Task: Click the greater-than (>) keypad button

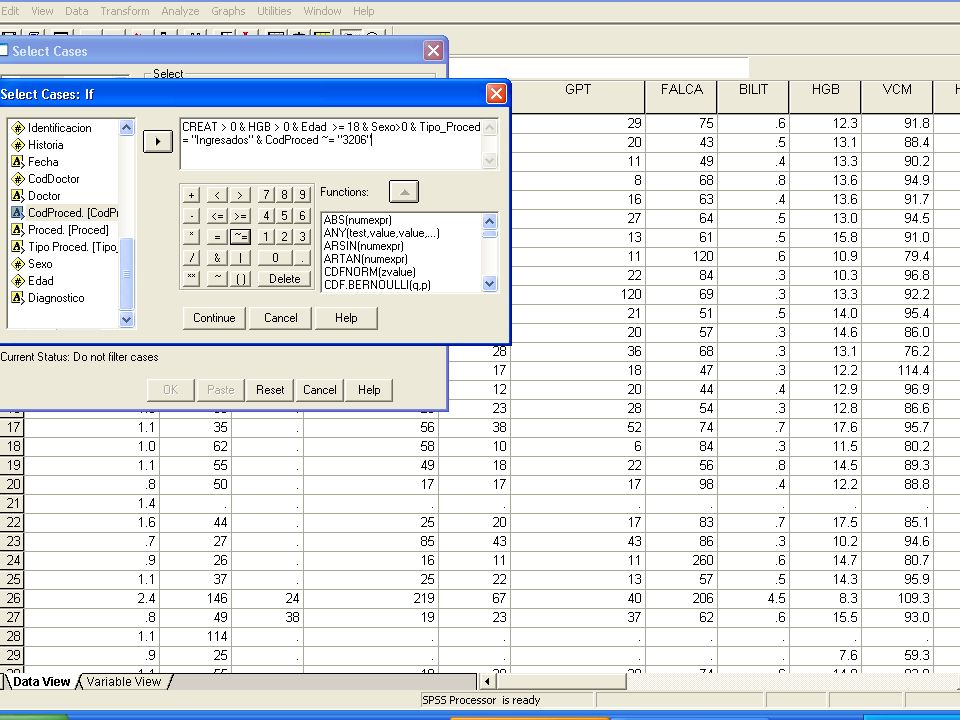Action: coord(240,195)
